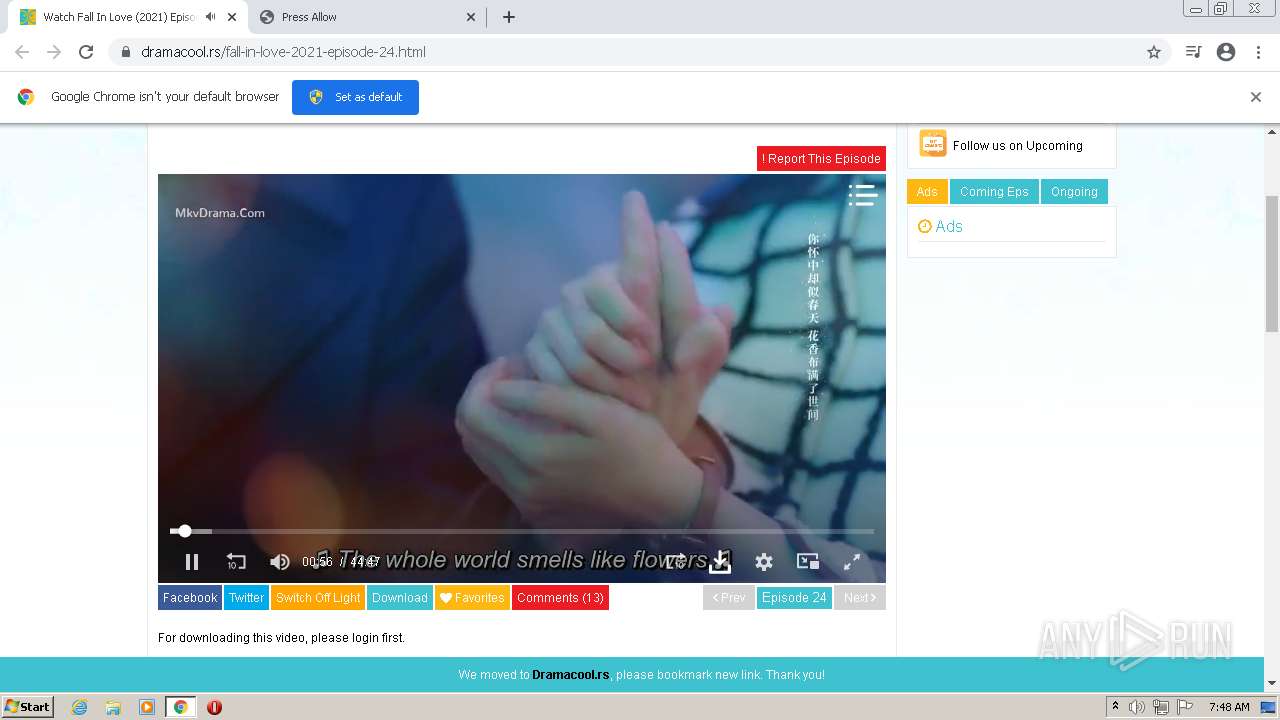Mute the video player volume

[280, 562]
